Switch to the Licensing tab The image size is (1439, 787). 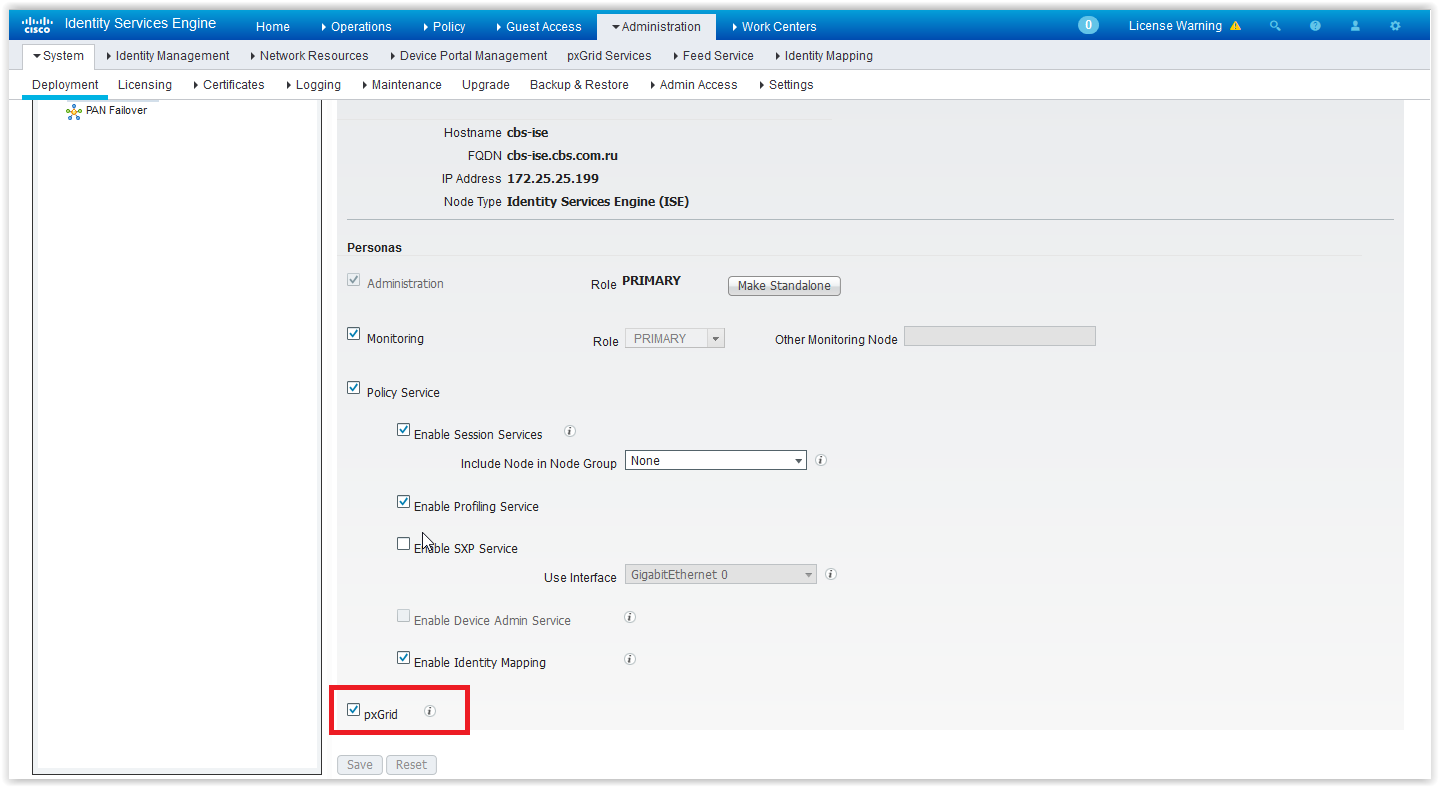(145, 85)
